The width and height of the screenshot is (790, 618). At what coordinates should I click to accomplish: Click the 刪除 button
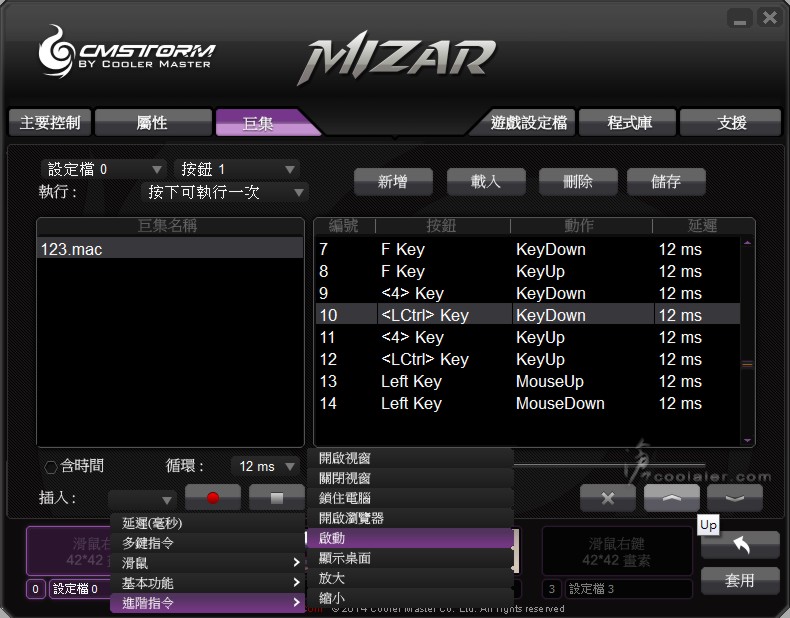[x=578, y=181]
